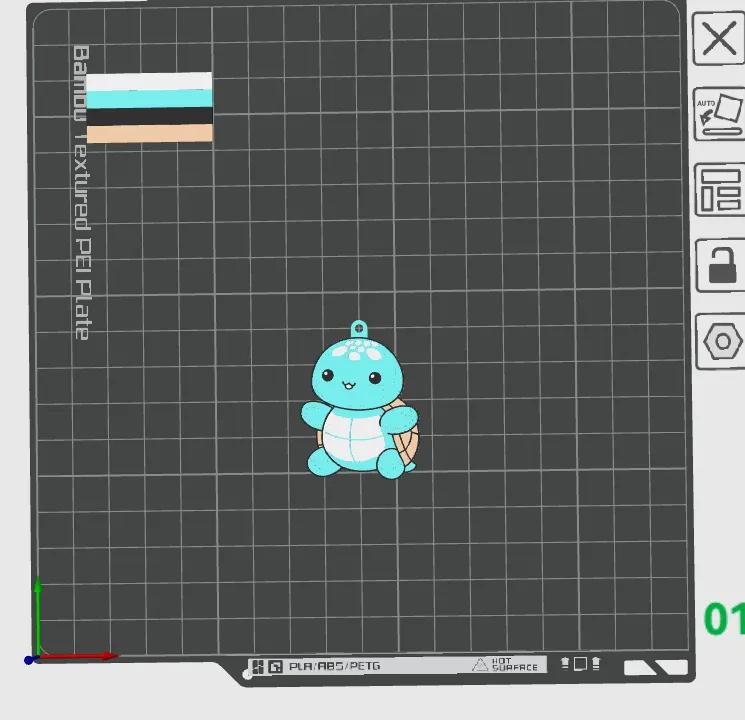This screenshot has width=745, height=720.
Task: Click the arrange objects layout icon
Action: point(720,190)
